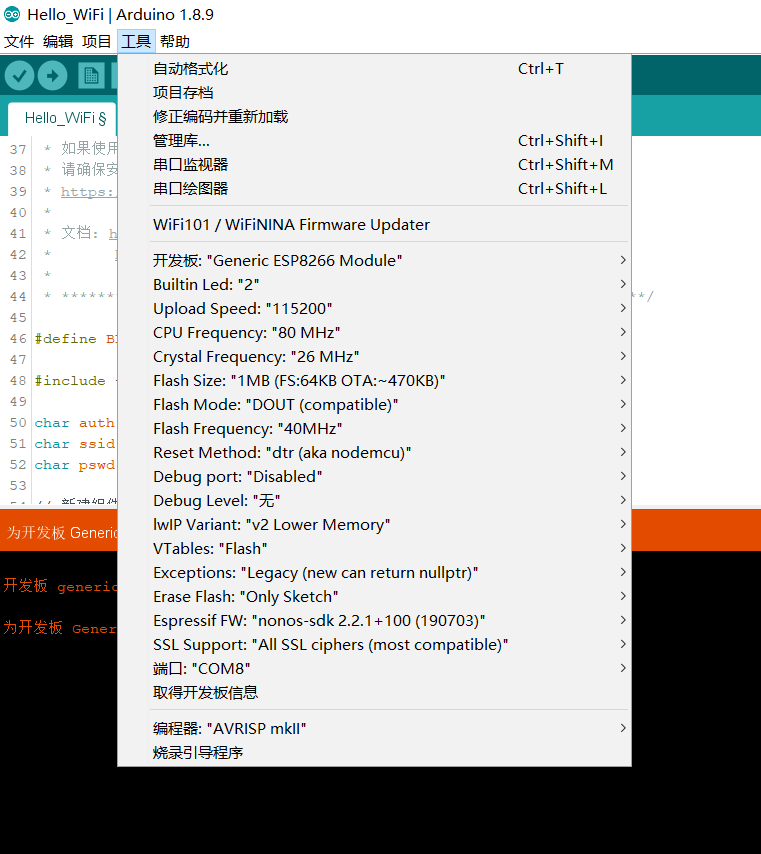This screenshot has width=761, height=854.
Task: Expand the 端口 COM8 submenu
Action: tap(374, 668)
